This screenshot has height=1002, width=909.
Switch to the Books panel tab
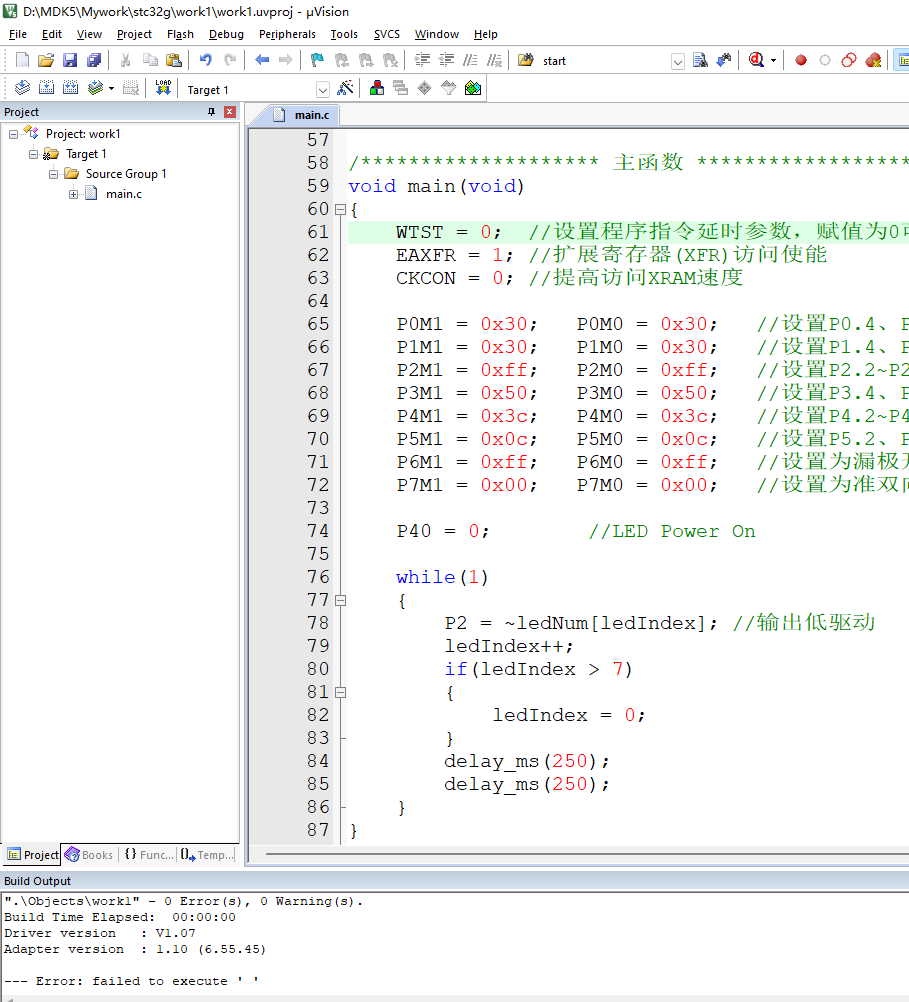click(89, 855)
